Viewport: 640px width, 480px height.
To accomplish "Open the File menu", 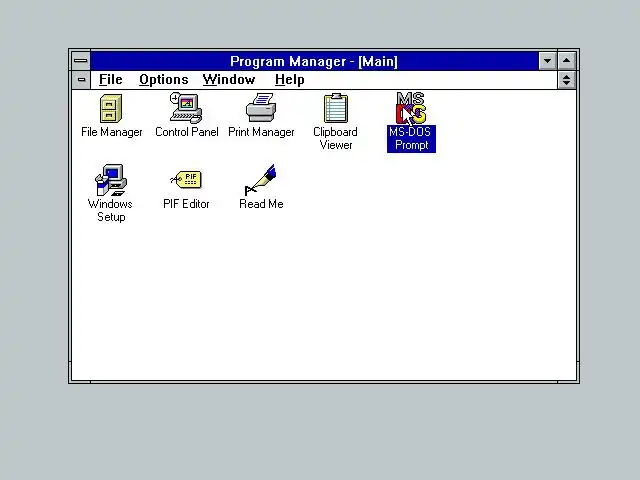I will pos(111,80).
